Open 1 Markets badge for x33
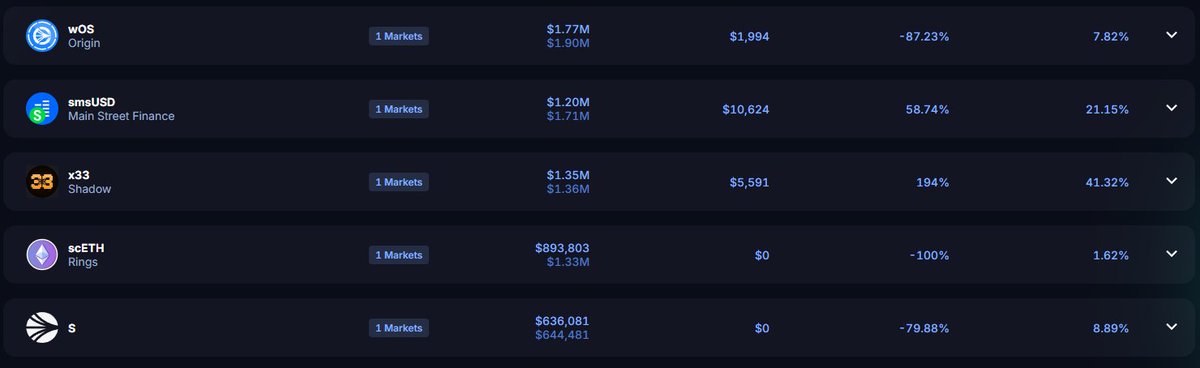The height and width of the screenshot is (368, 1200). 399,182
